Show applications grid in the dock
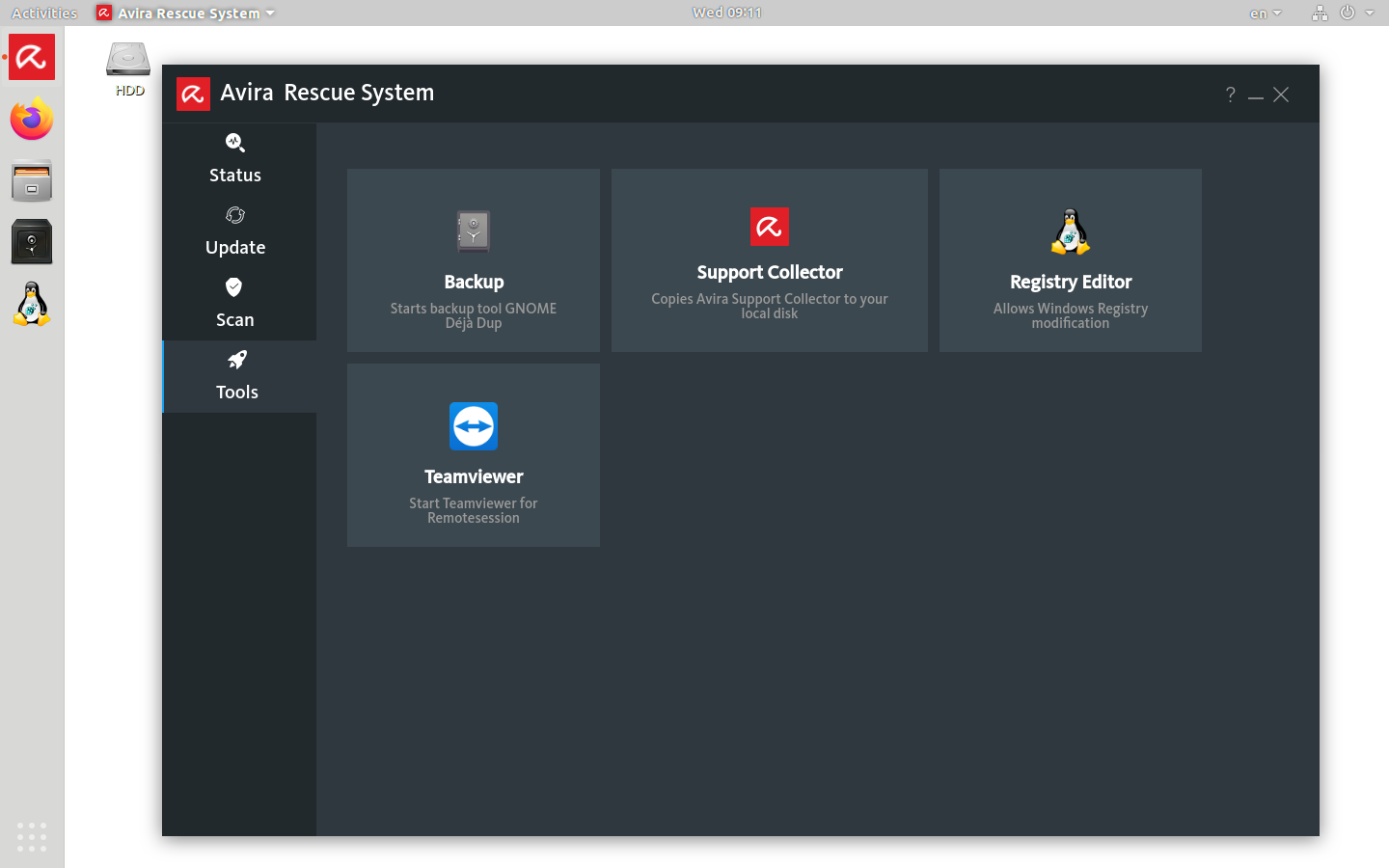The image size is (1389, 868). pos(32,836)
